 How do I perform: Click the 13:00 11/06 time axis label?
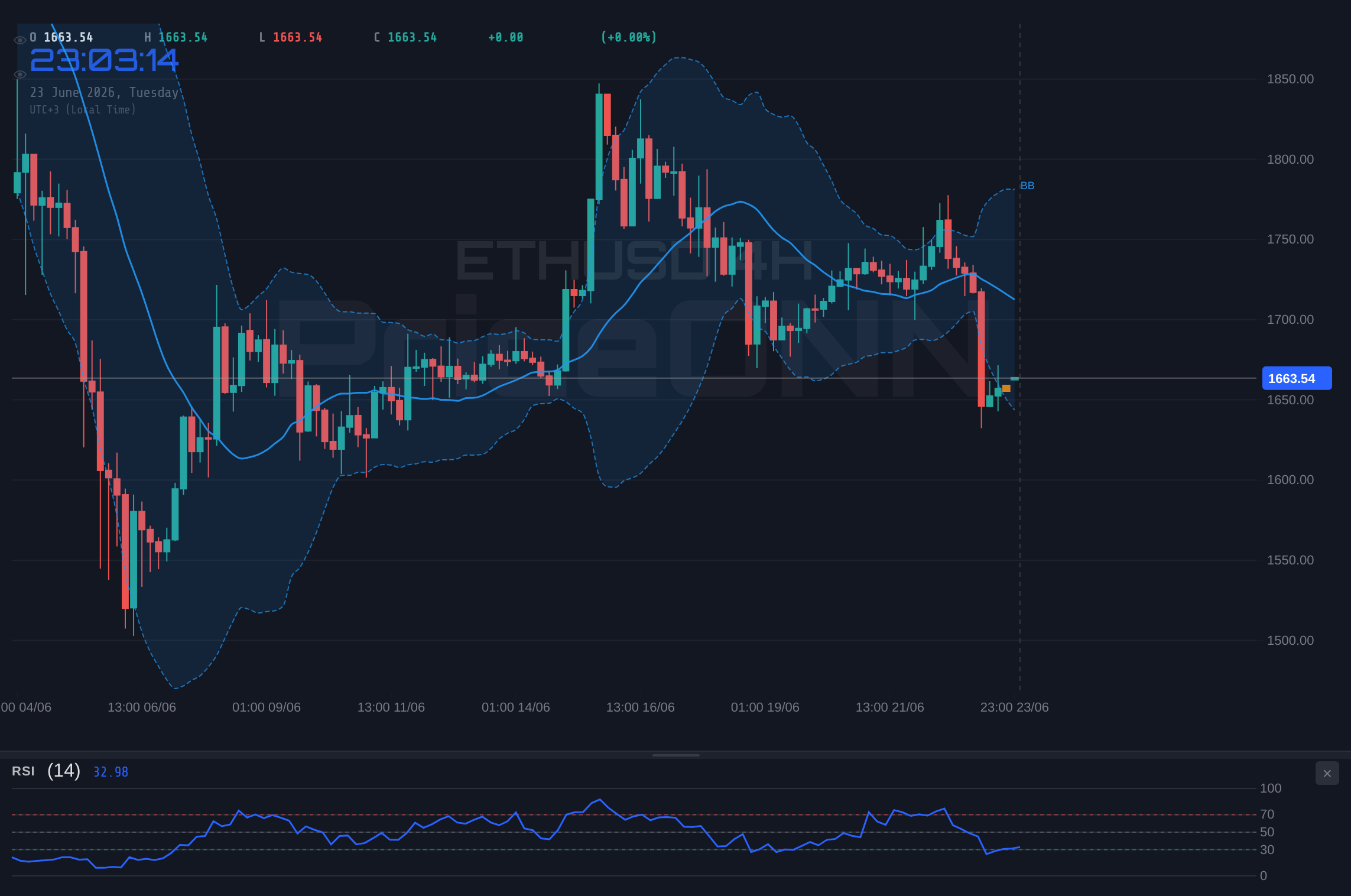391,707
